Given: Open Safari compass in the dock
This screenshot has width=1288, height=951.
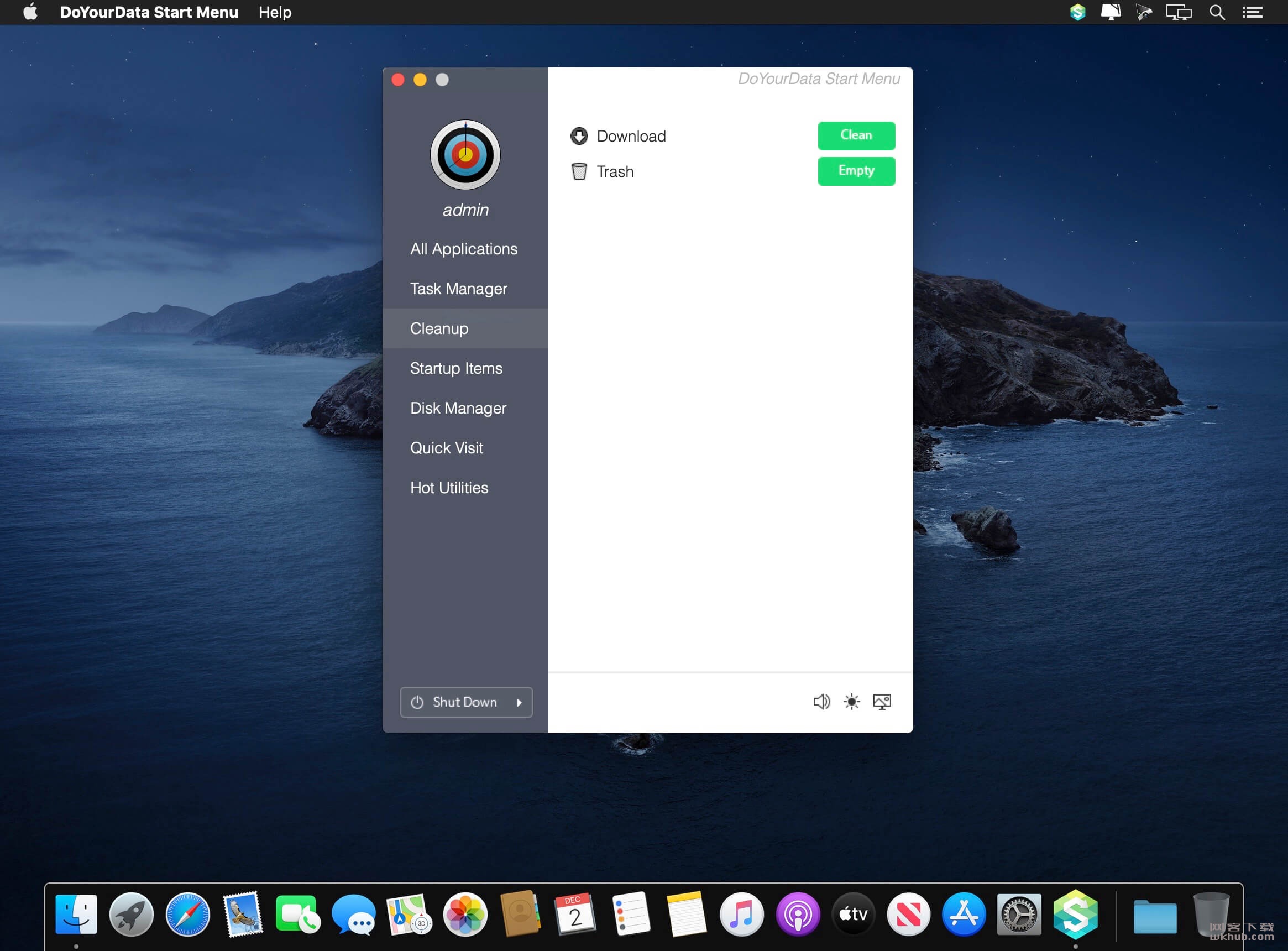Looking at the screenshot, I should 187,914.
